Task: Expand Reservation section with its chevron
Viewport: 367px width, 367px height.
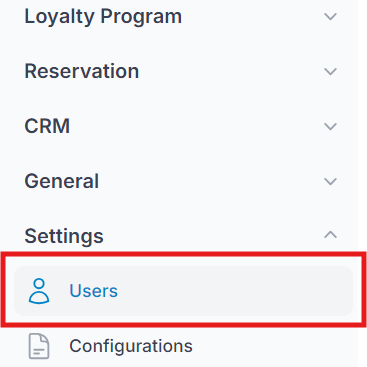Action: [330, 71]
